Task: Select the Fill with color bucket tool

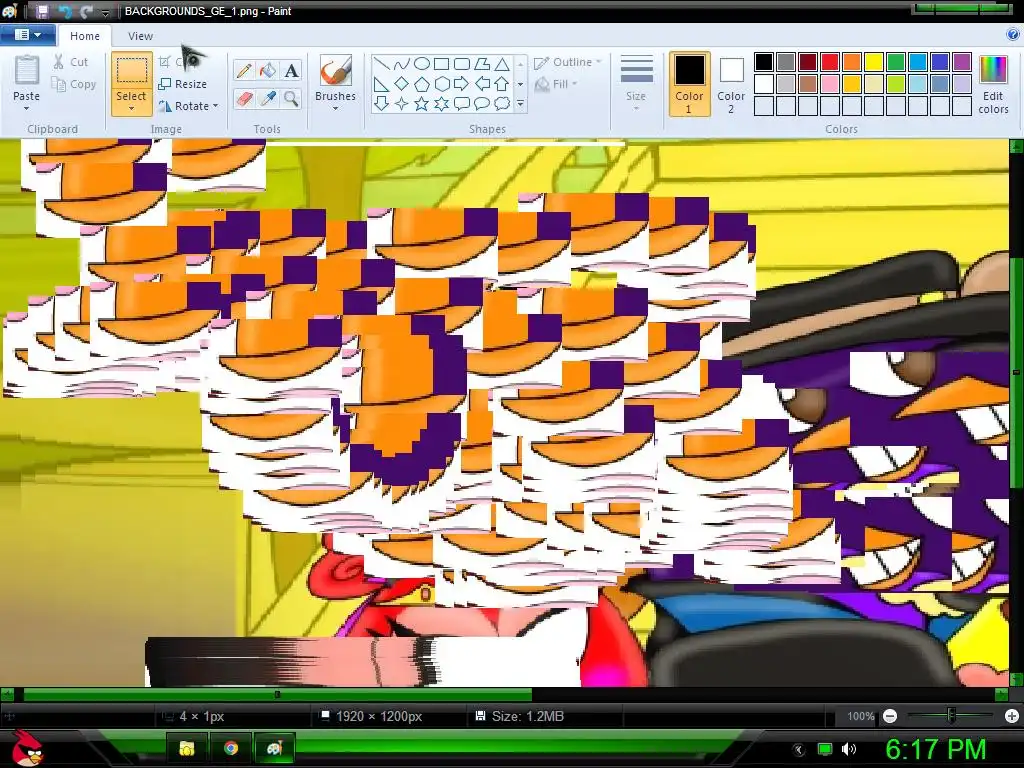Action: point(268,70)
